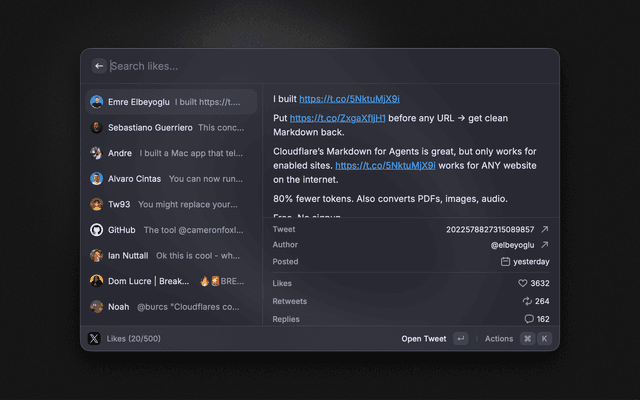Open author @elbeyoglu external link arrow
The image size is (640, 400).
pyautogui.click(x=545, y=245)
